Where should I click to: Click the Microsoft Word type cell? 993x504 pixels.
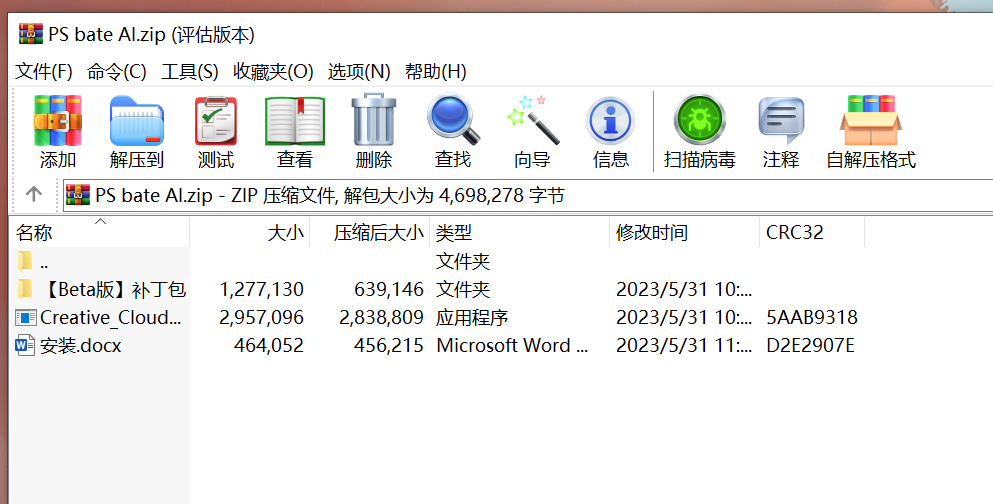[512, 345]
